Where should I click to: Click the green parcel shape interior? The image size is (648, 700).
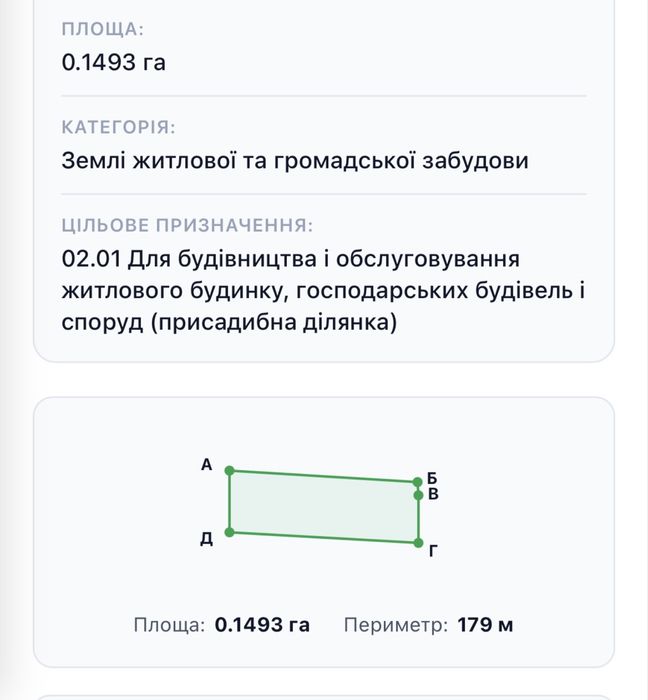pyautogui.click(x=324, y=507)
